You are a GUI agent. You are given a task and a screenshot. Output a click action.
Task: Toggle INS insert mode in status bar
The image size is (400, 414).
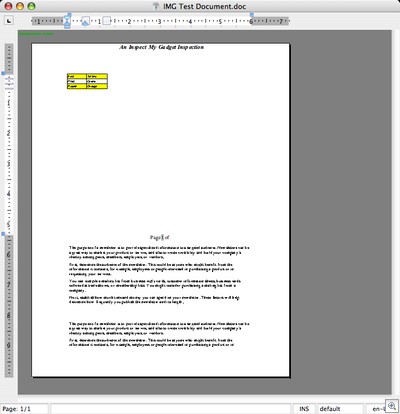coord(304,409)
